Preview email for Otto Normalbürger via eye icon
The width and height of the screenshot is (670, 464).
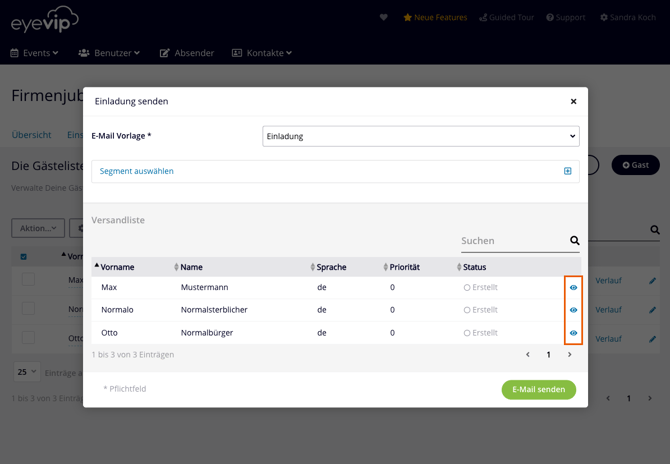[573, 333]
